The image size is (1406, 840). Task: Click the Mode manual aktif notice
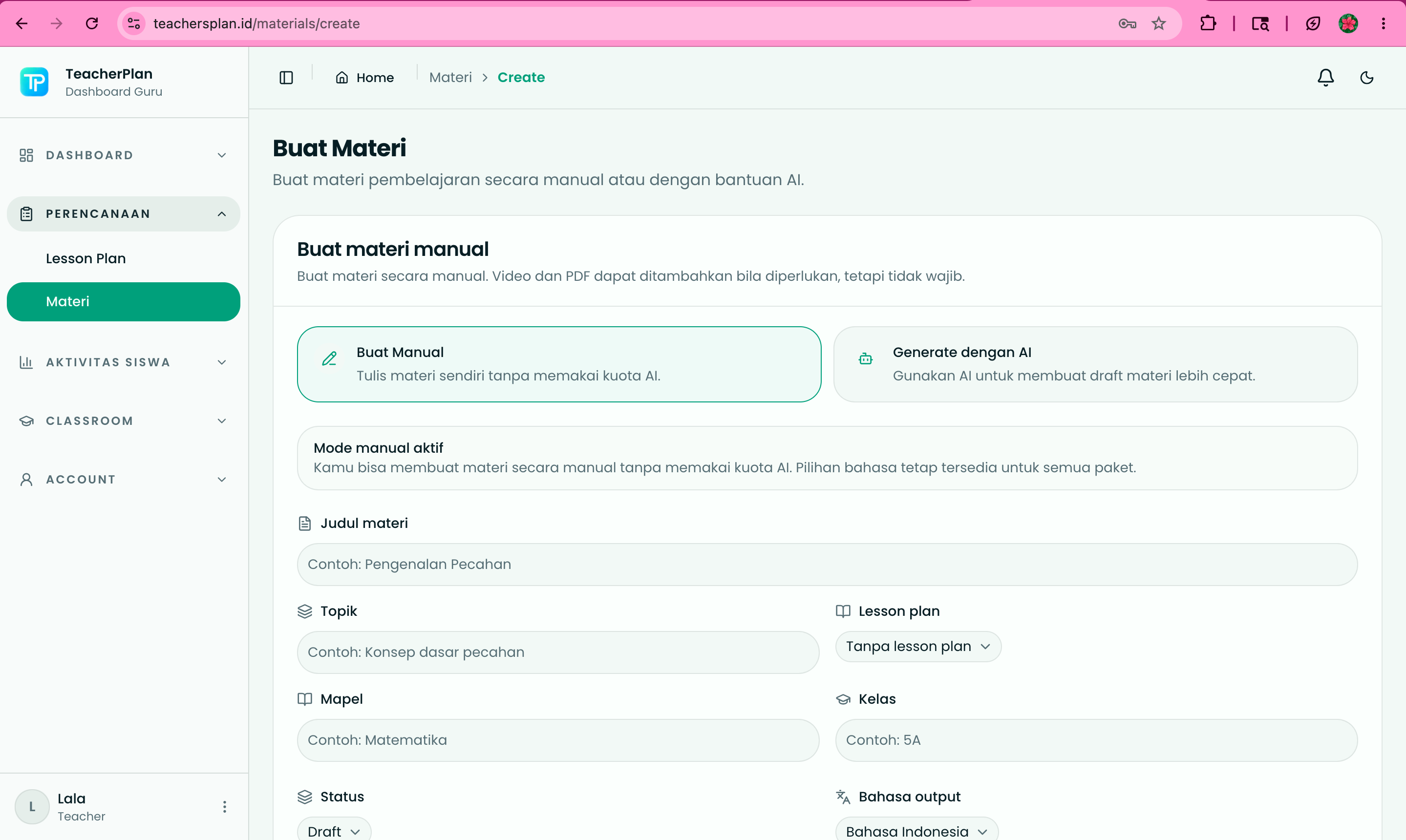click(827, 458)
